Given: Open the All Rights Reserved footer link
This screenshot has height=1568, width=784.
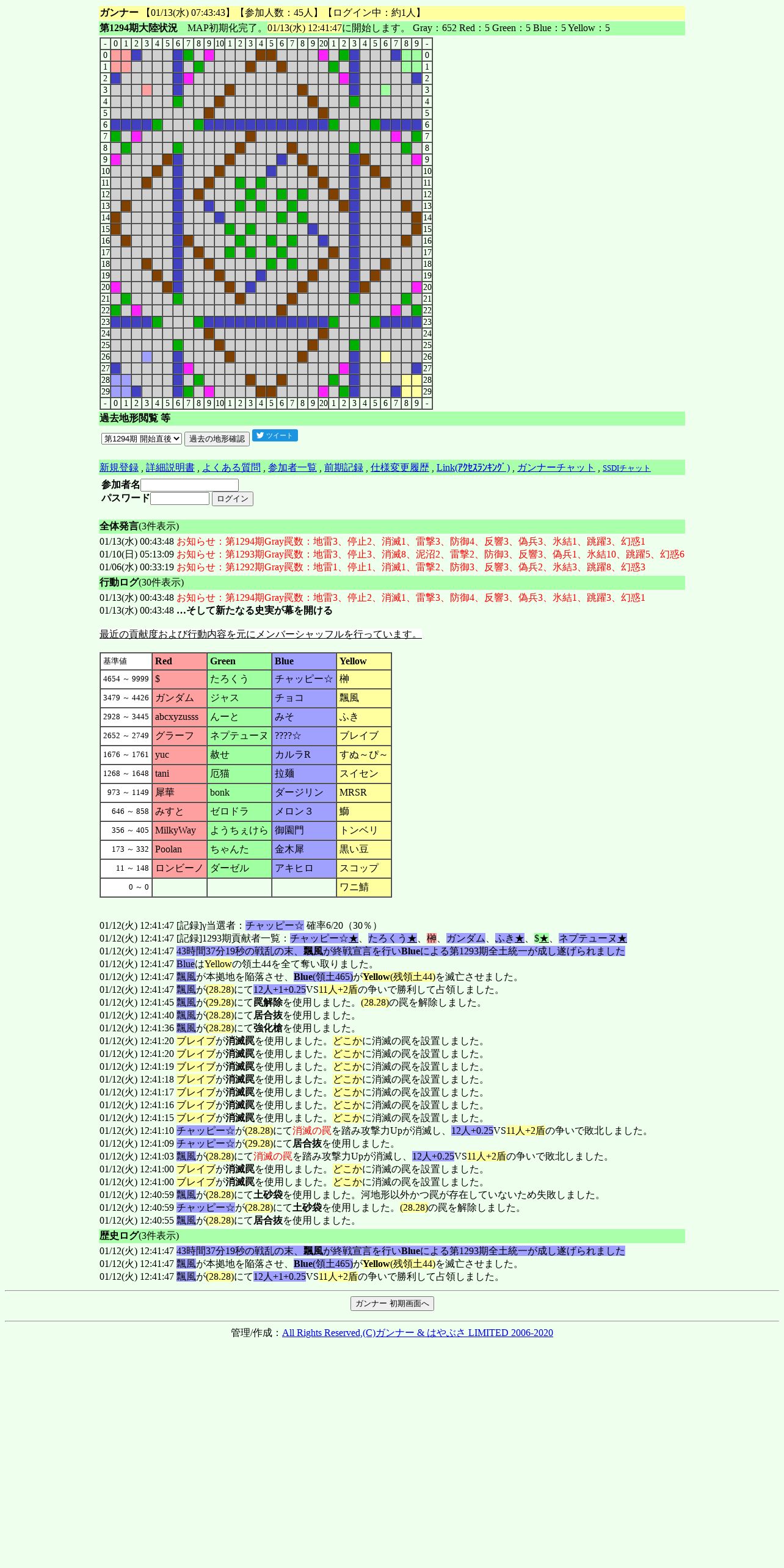Looking at the screenshot, I should (x=418, y=1333).
